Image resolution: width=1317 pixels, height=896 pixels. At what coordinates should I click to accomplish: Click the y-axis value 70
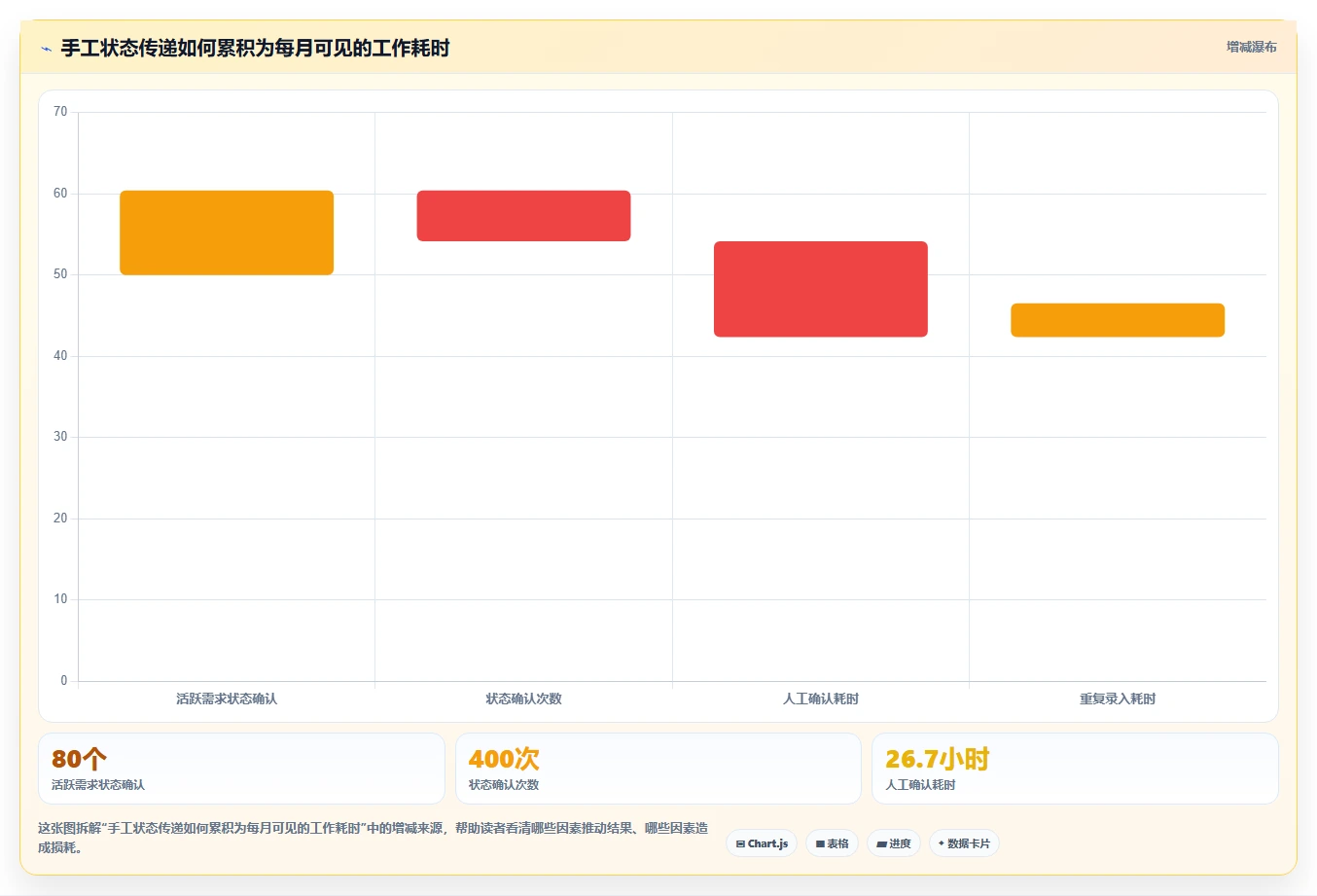pos(60,112)
